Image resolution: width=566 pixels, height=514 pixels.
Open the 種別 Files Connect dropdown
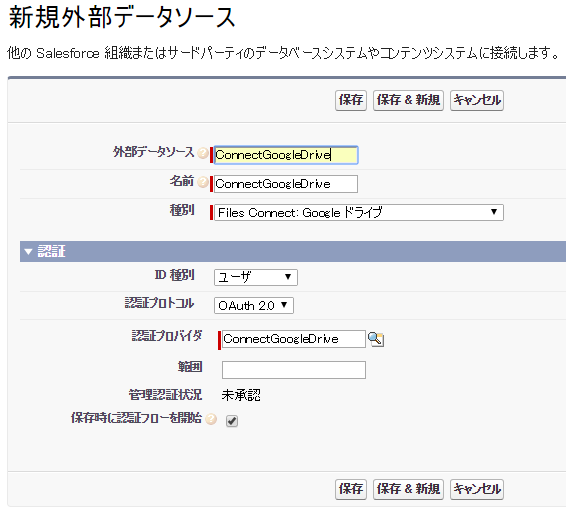(359, 213)
